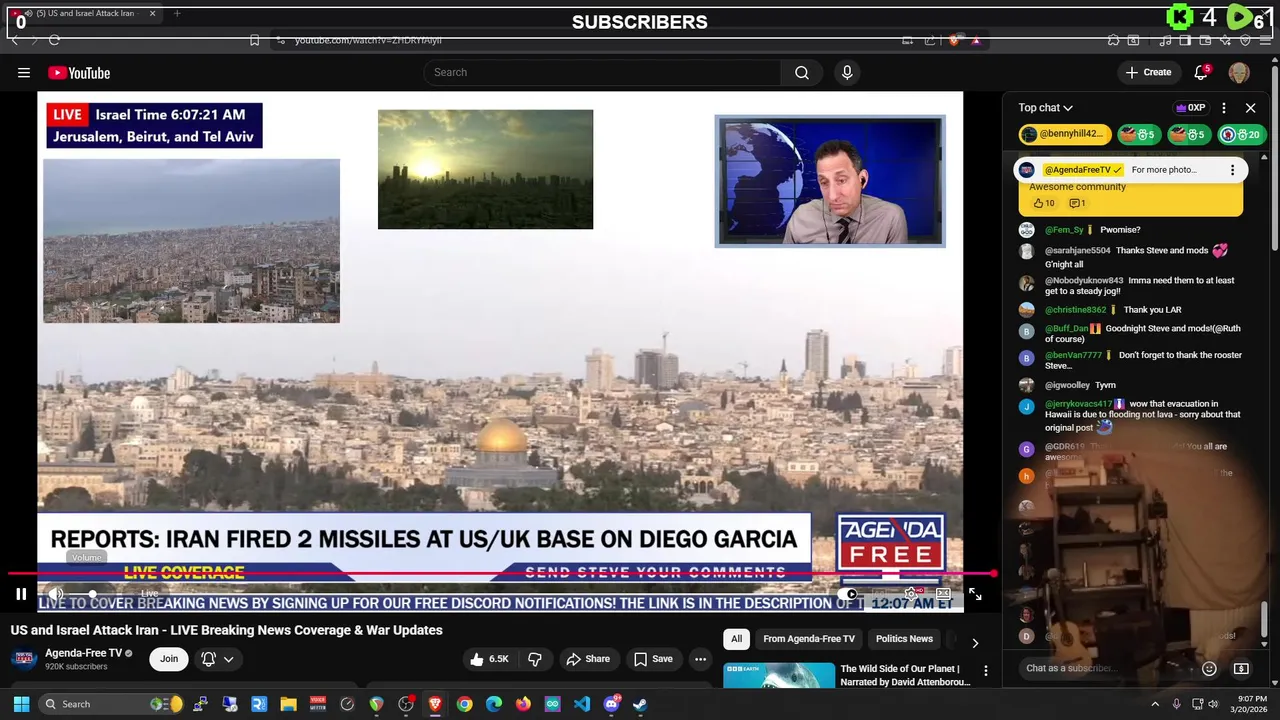Save video to playlist

(653, 659)
